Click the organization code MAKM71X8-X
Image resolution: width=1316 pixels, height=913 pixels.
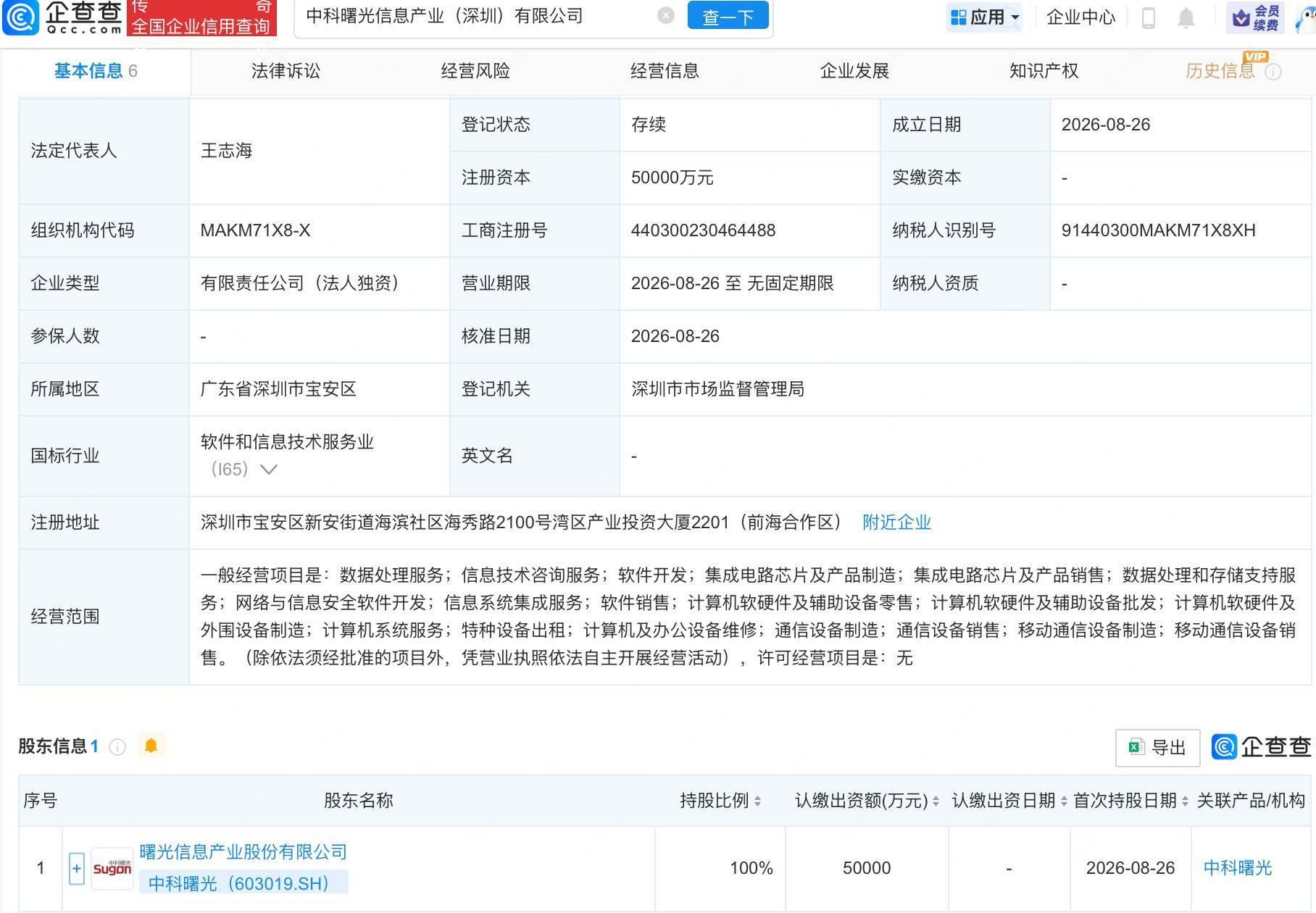click(255, 230)
